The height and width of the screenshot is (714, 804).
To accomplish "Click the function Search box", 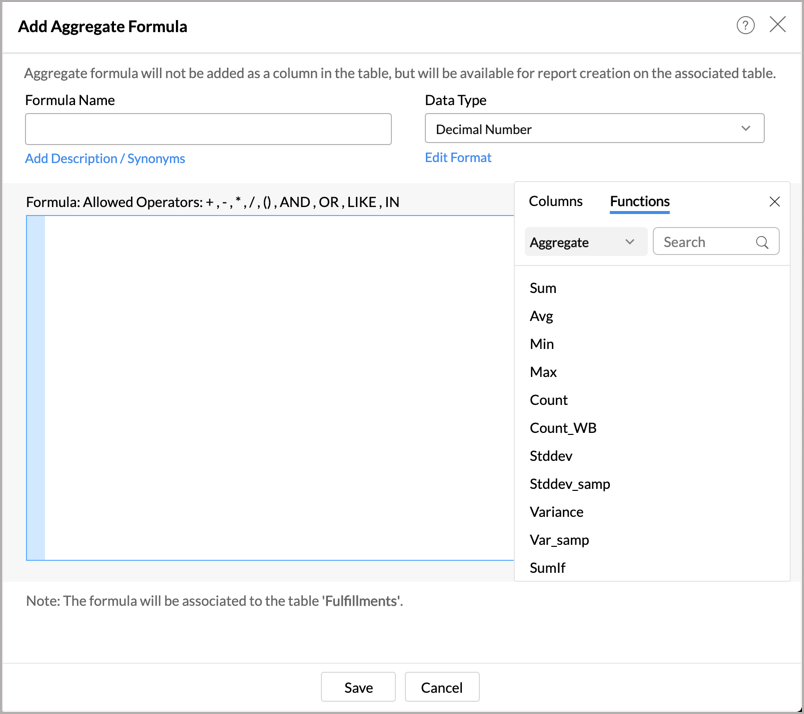I will click(x=706, y=242).
